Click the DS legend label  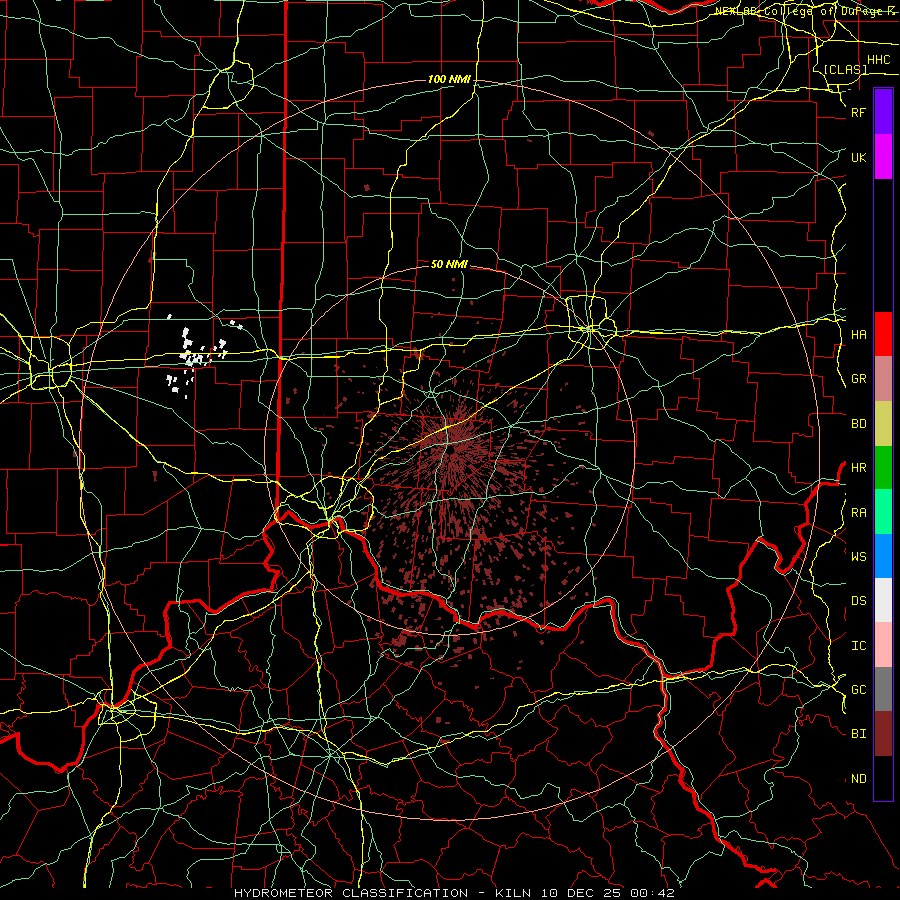pos(858,601)
